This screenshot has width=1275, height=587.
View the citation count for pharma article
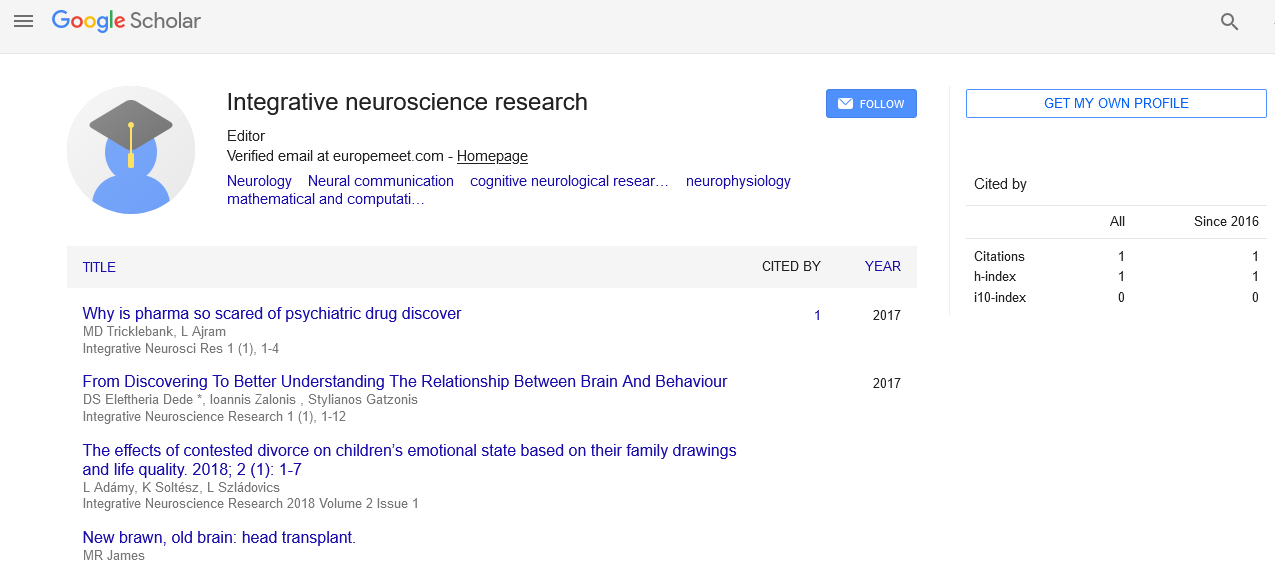click(x=817, y=315)
